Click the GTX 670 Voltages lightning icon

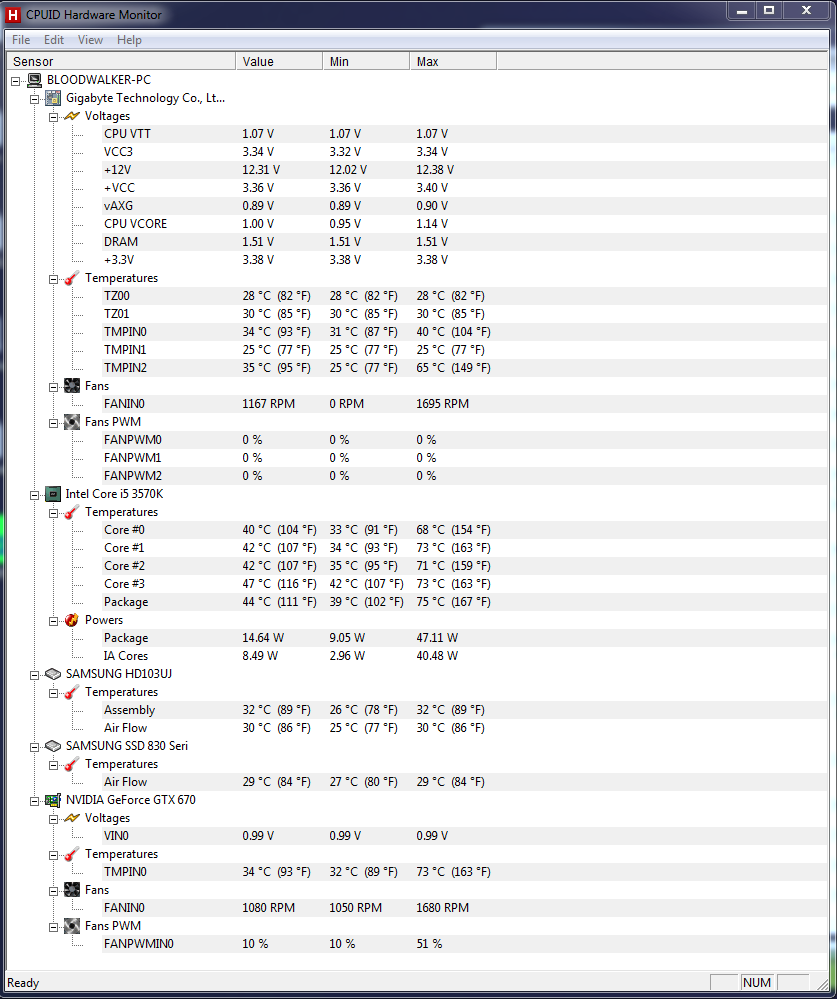(72, 818)
